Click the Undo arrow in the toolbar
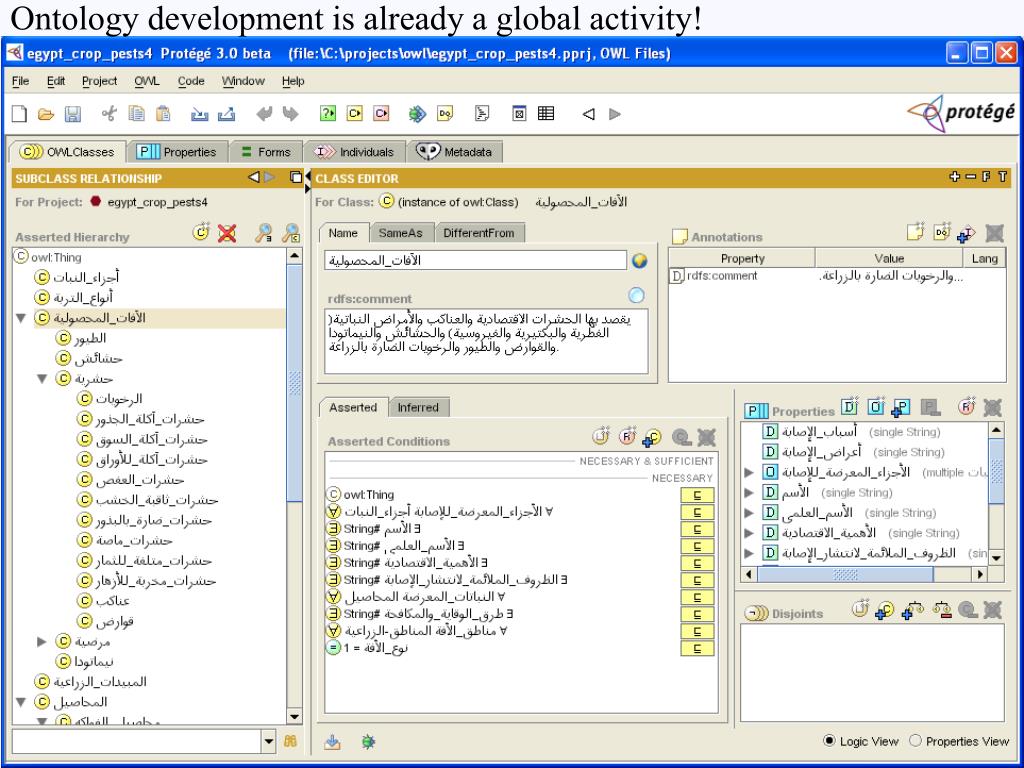The width and height of the screenshot is (1024, 768). pyautogui.click(x=264, y=114)
